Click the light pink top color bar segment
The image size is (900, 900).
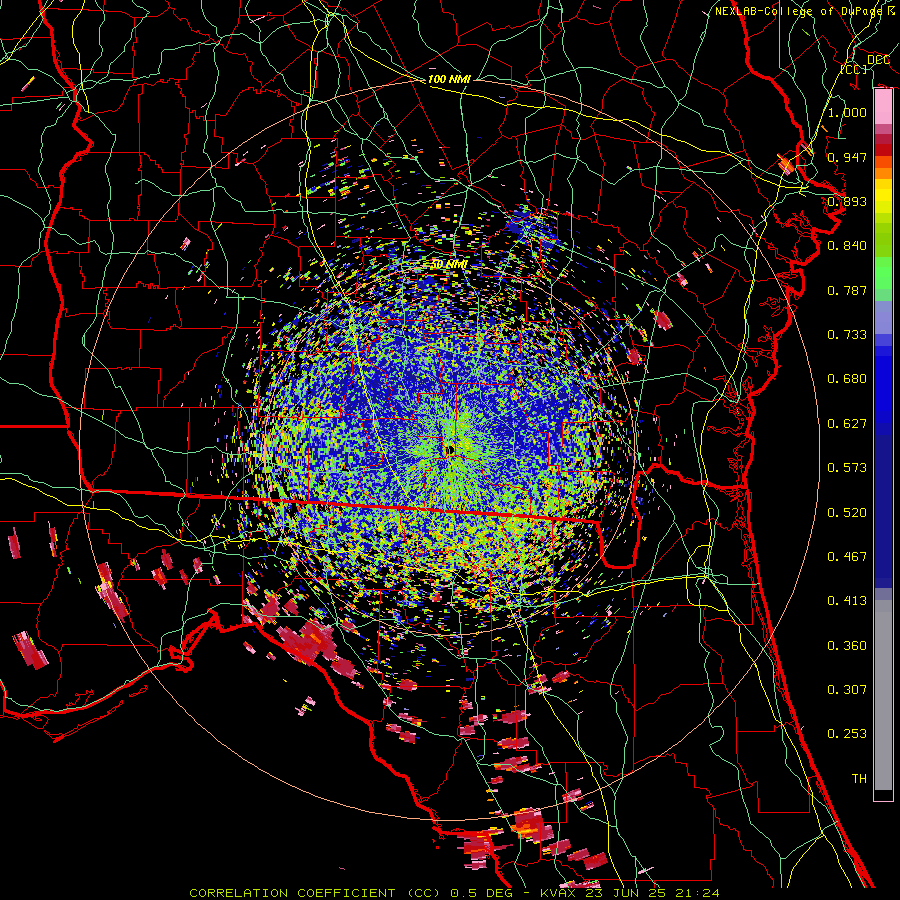tap(883, 107)
